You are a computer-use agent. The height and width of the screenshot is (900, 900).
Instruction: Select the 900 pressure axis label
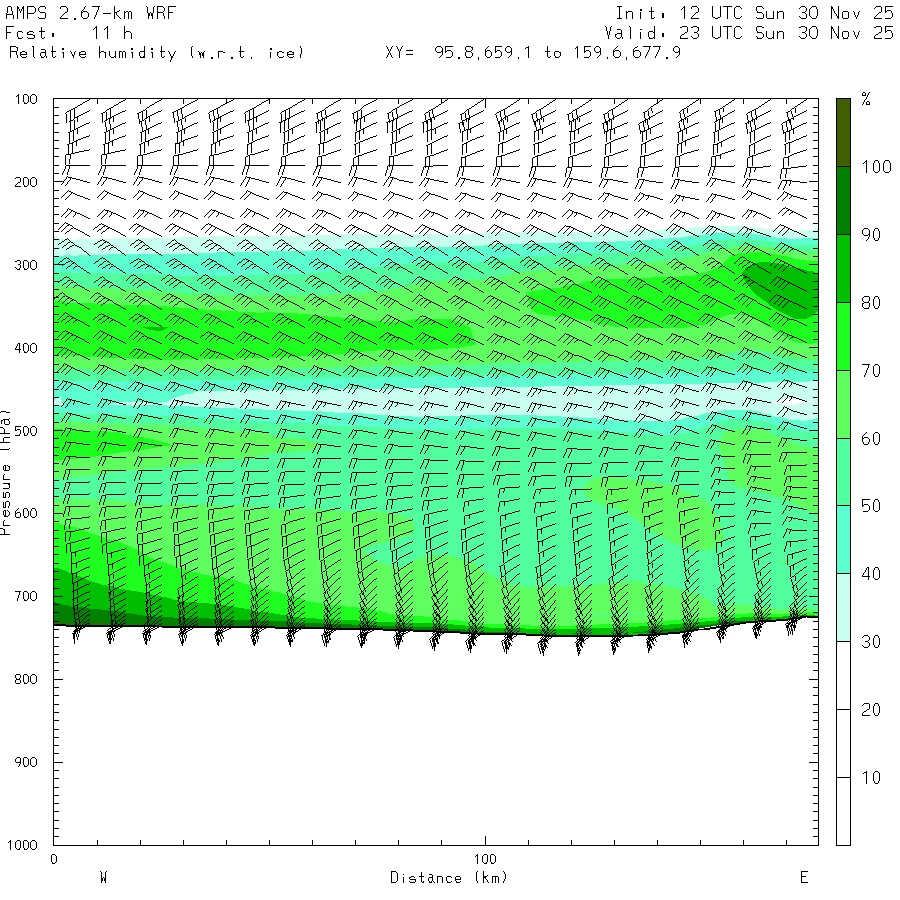tap(26, 762)
